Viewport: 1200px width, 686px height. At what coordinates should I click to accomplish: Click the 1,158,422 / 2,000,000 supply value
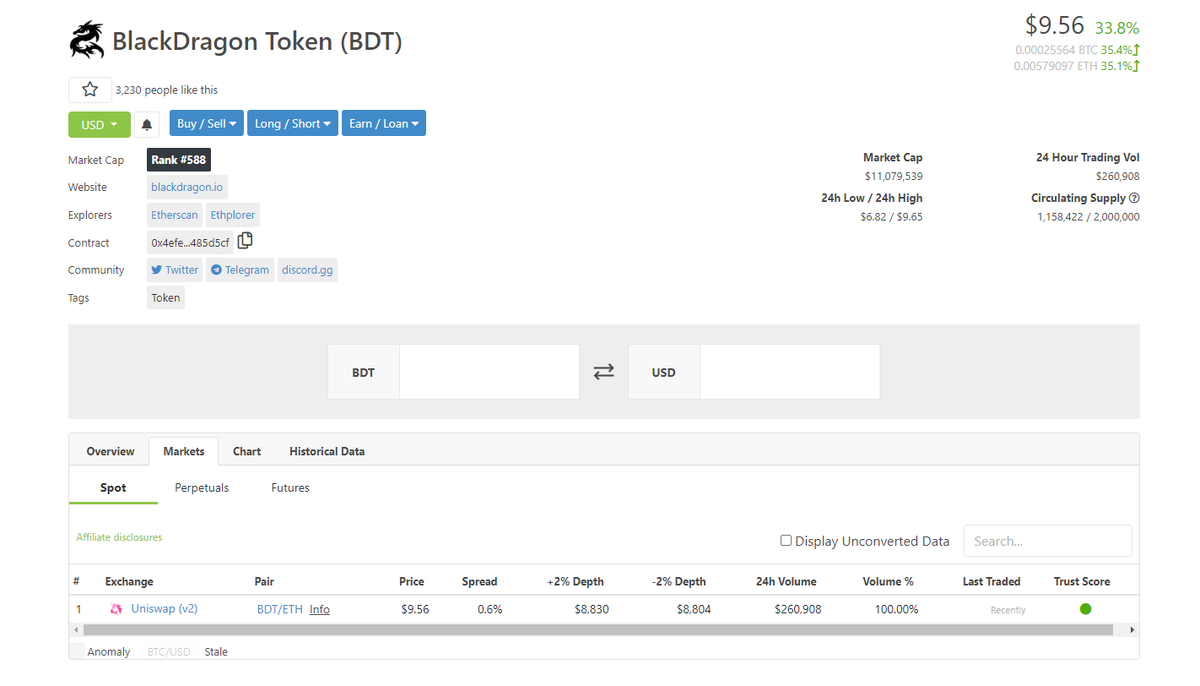1088,216
